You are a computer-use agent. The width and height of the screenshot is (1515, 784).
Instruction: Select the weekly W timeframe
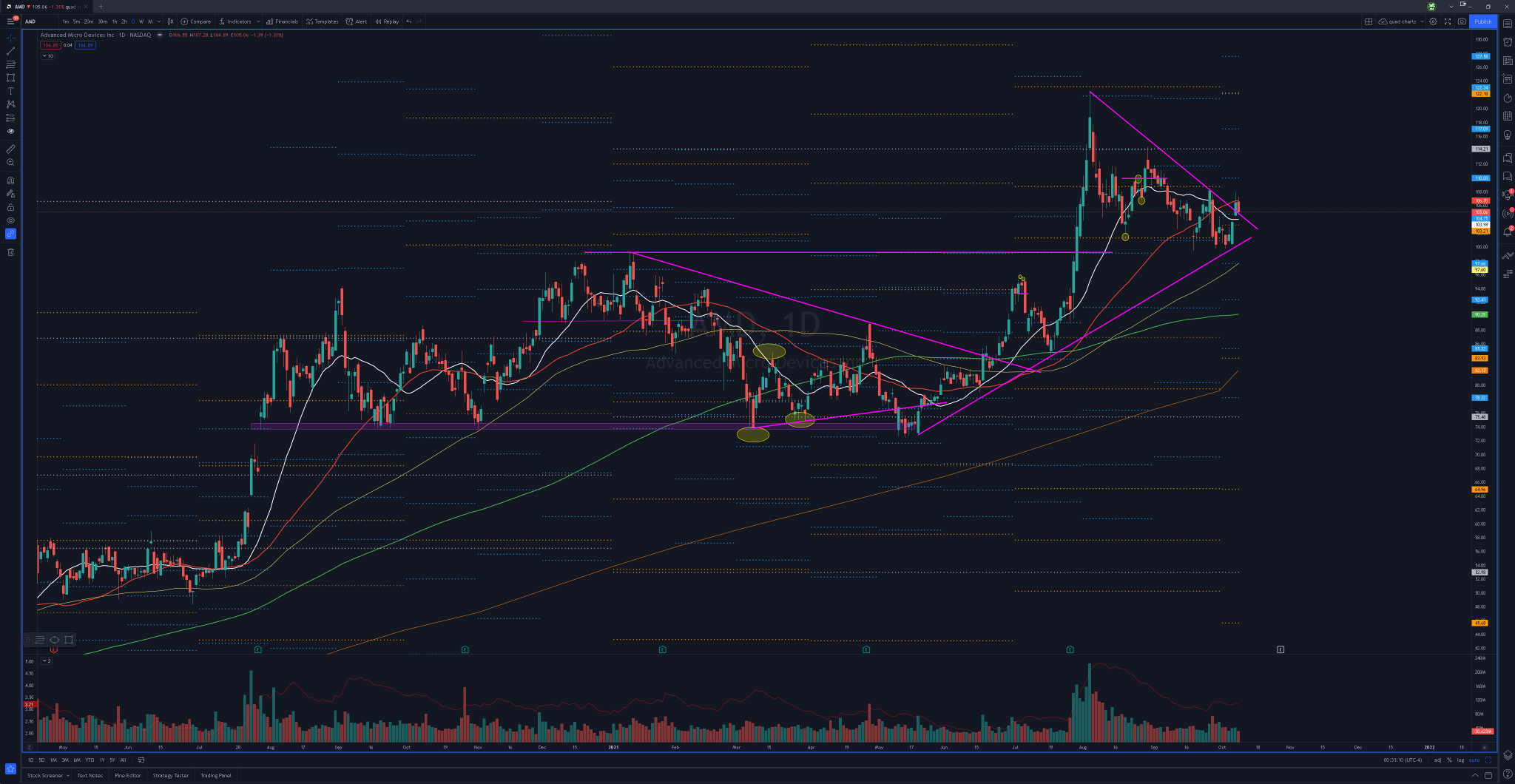141,21
